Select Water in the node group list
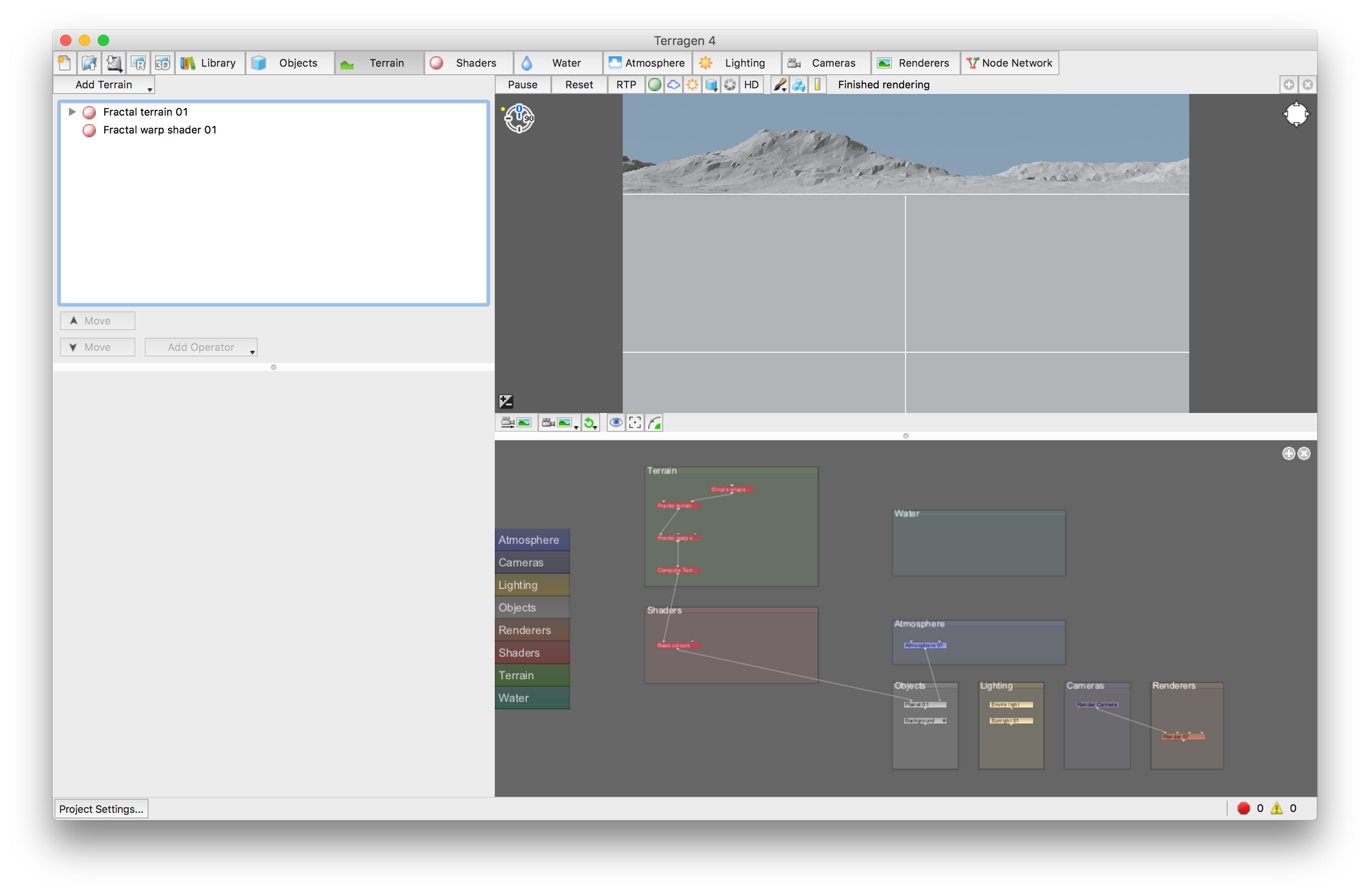Image resolution: width=1370 pixels, height=896 pixels. [532, 698]
